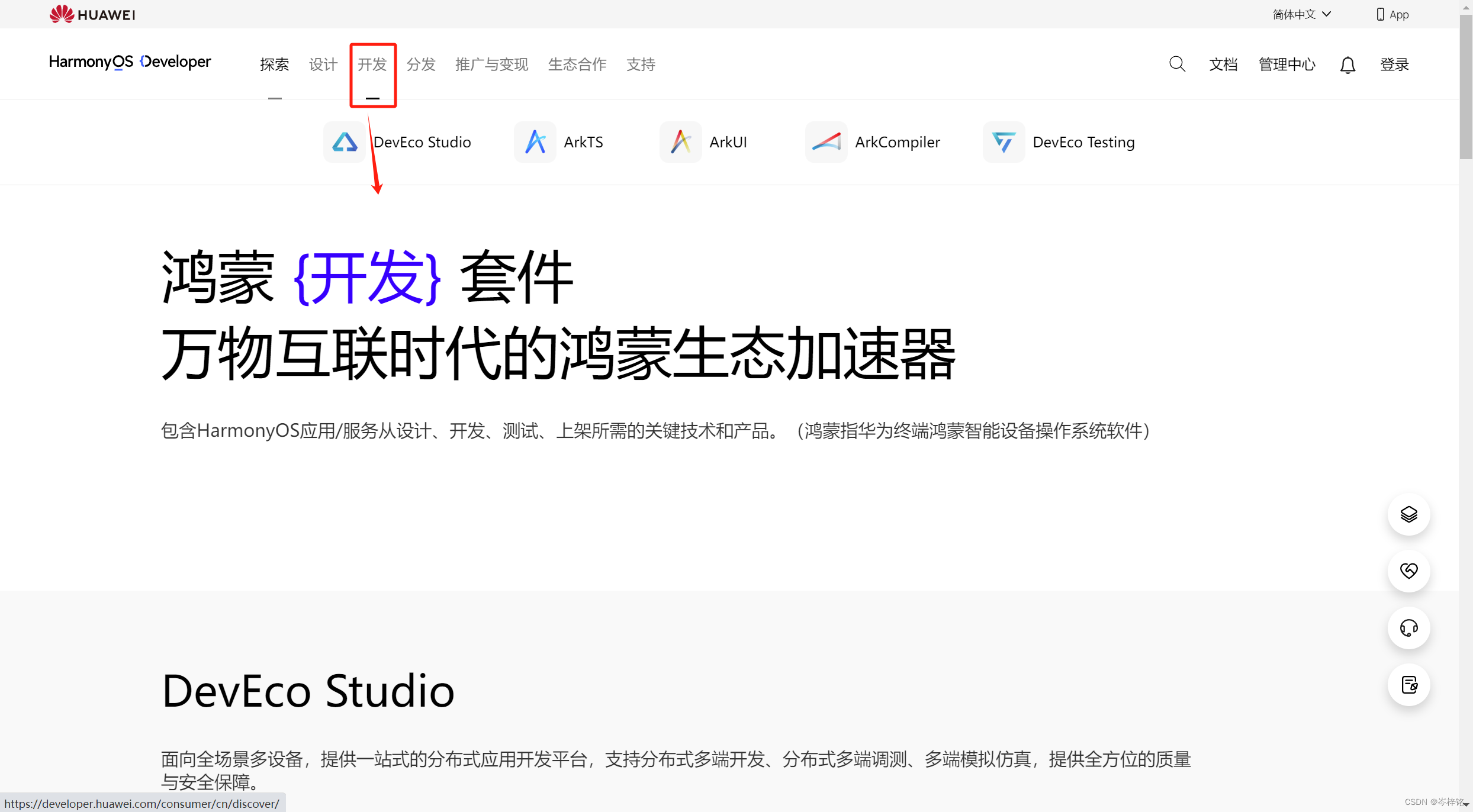Click the 推广与变现 menu tab
Image resolution: width=1473 pixels, height=812 pixels.
[493, 64]
